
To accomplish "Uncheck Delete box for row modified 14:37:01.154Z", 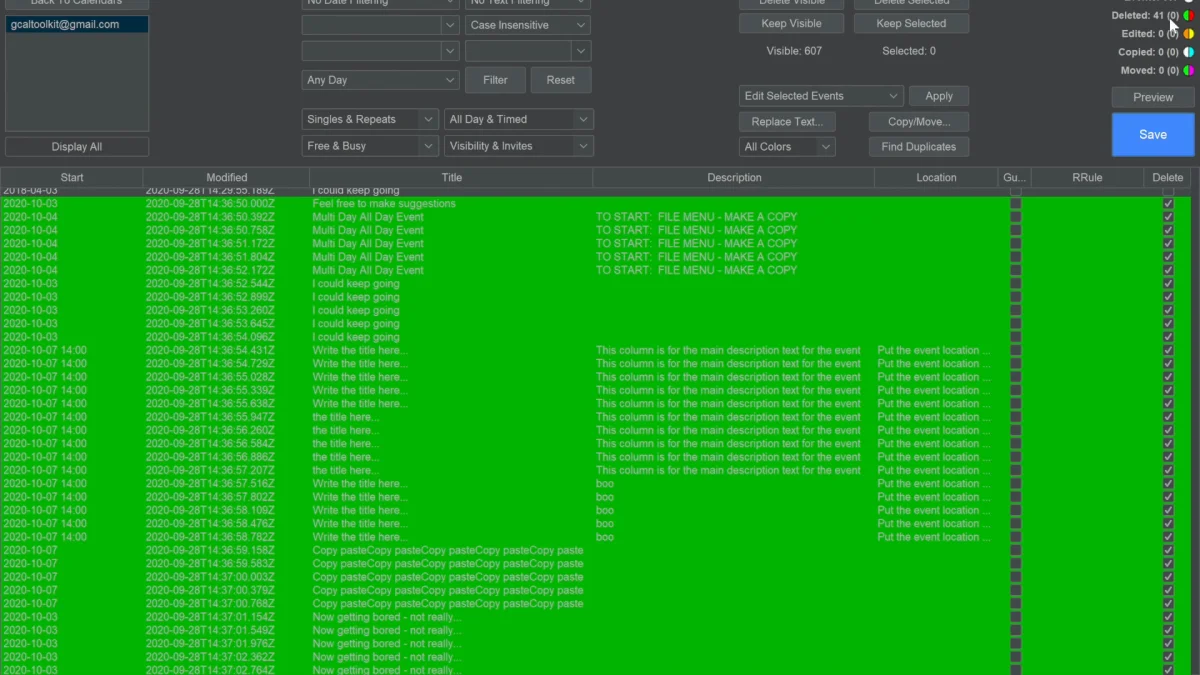I will [1168, 617].
